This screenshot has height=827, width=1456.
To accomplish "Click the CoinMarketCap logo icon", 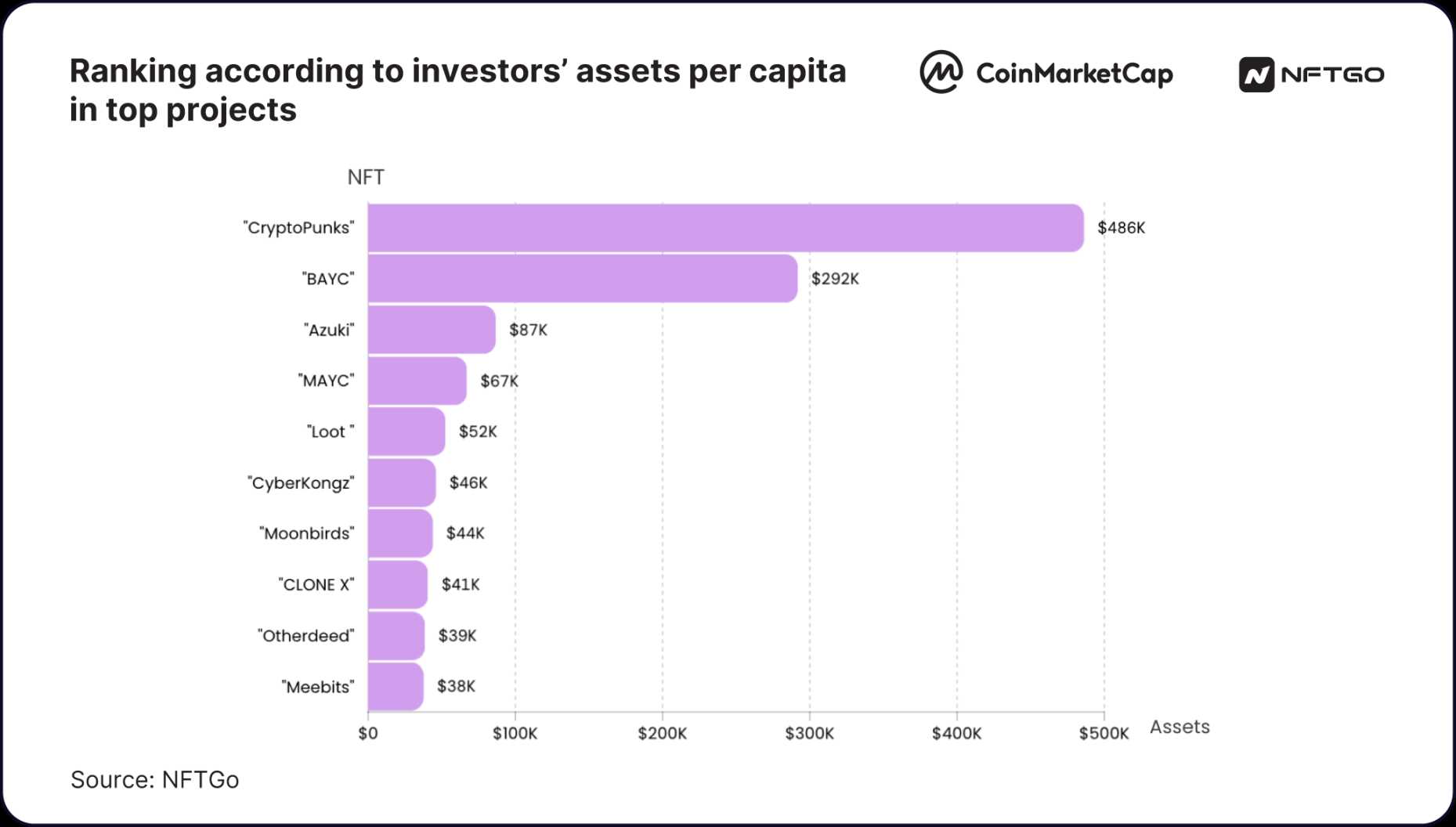I will (x=941, y=72).
